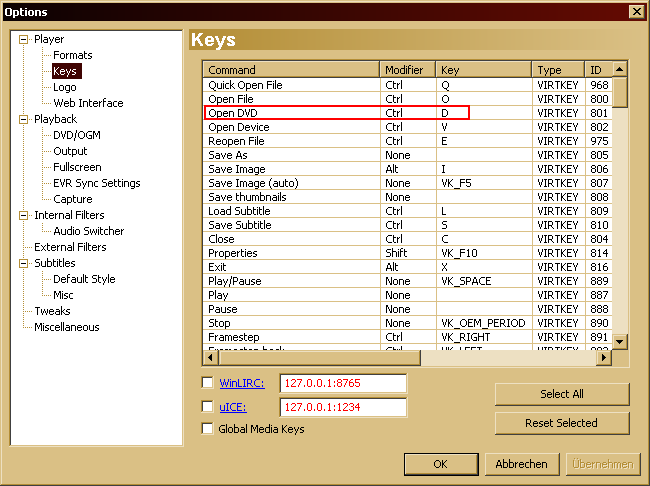
Task: Click the Select All button
Action: [x=561, y=394]
